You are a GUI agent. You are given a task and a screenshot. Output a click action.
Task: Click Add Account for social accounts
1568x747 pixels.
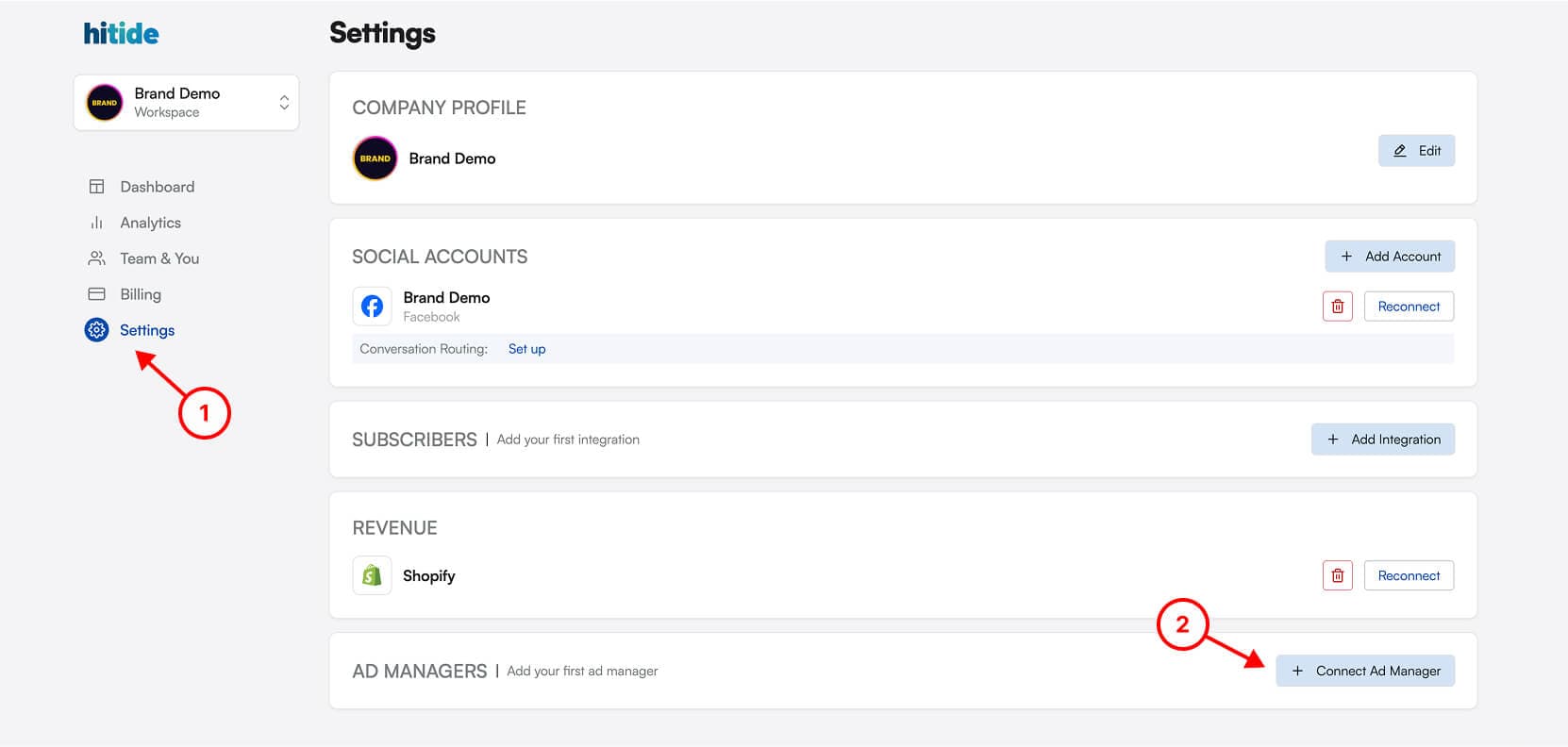(1390, 257)
